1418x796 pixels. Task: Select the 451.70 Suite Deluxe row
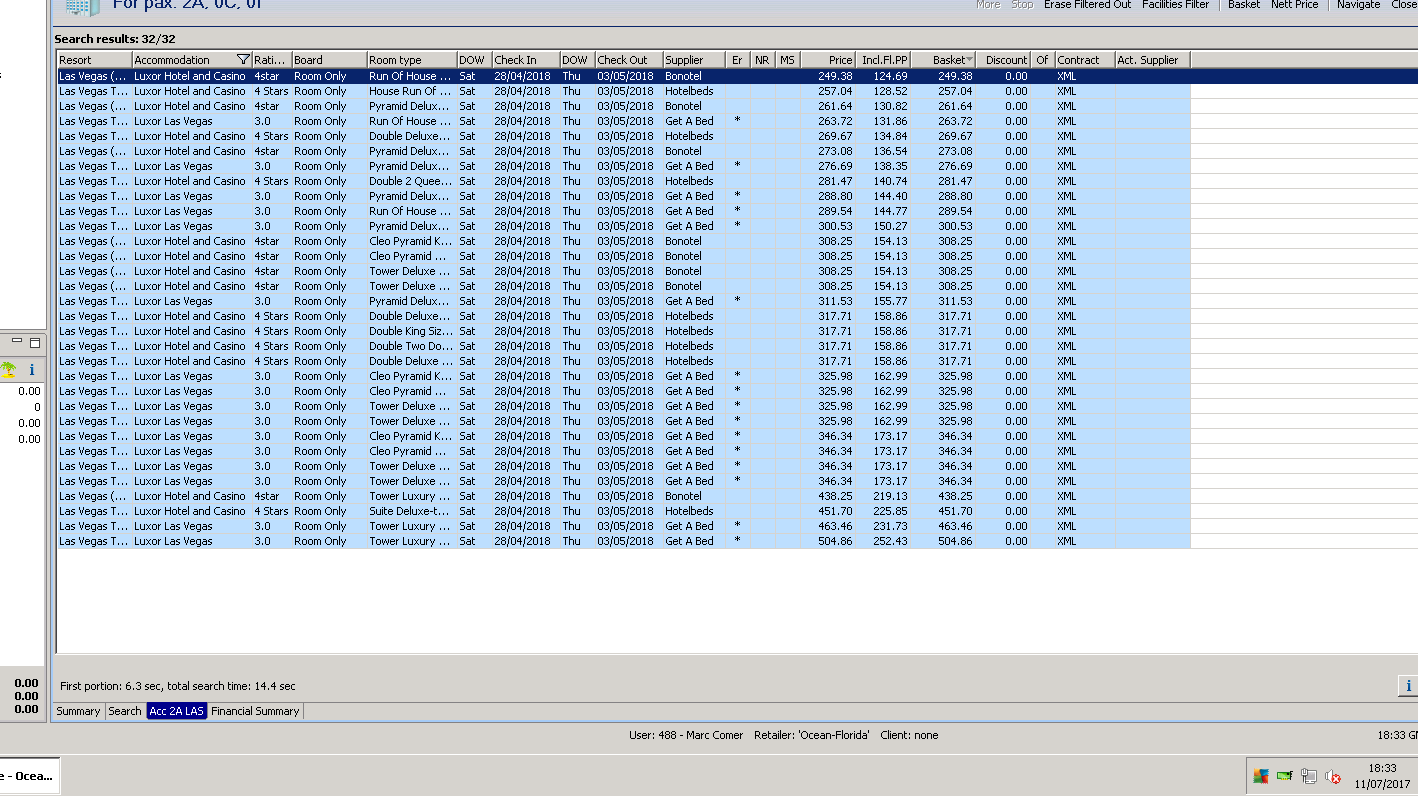tap(623, 511)
